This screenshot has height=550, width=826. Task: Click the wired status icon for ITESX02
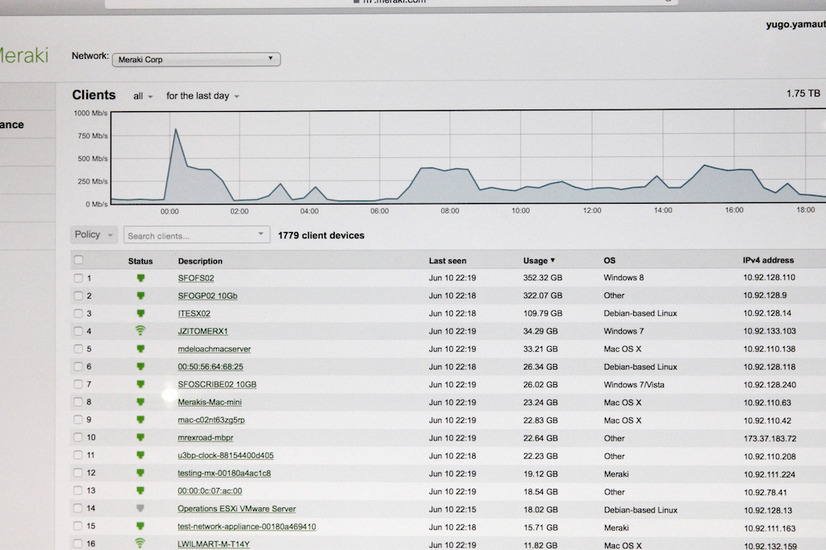(x=140, y=313)
